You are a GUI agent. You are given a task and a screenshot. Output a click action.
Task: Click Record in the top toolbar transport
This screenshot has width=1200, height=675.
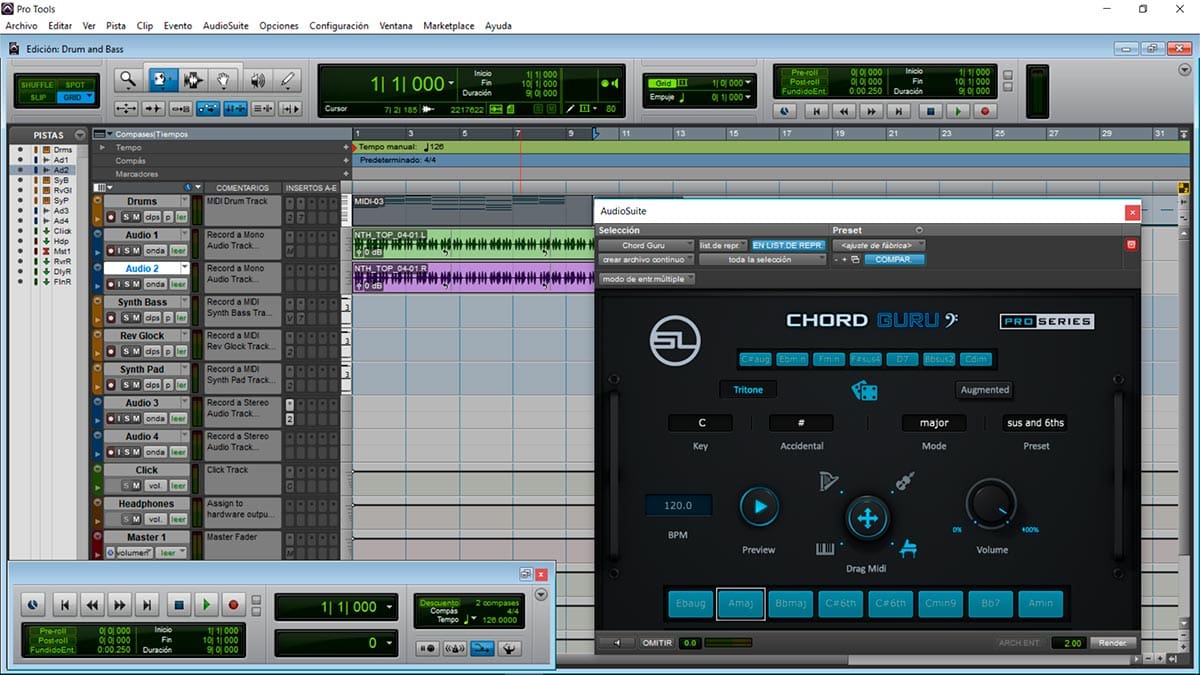(985, 112)
